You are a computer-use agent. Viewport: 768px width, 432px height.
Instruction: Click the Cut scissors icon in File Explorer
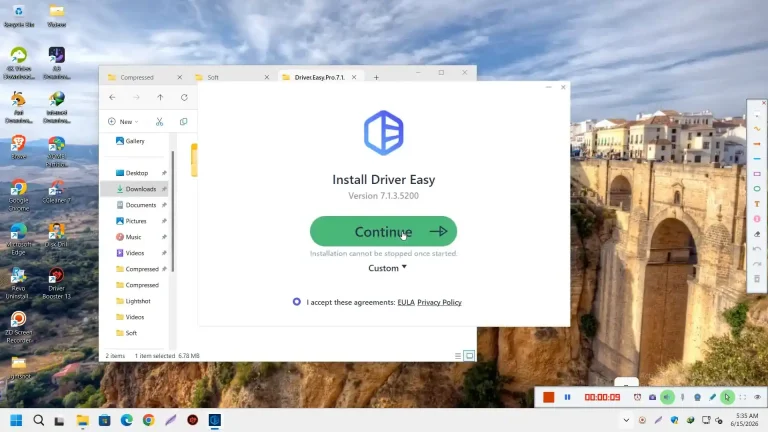tap(159, 121)
